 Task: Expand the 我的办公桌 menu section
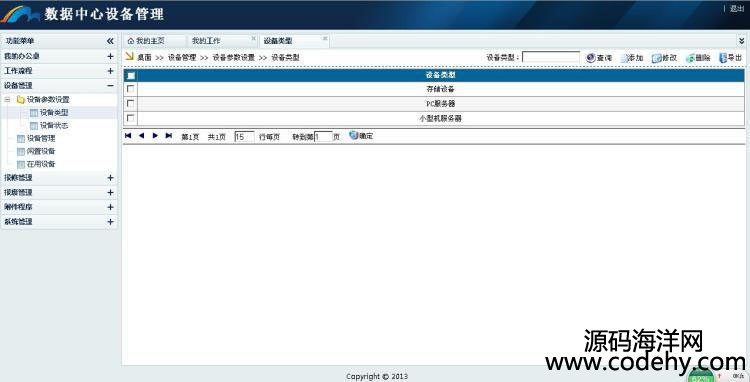point(110,56)
